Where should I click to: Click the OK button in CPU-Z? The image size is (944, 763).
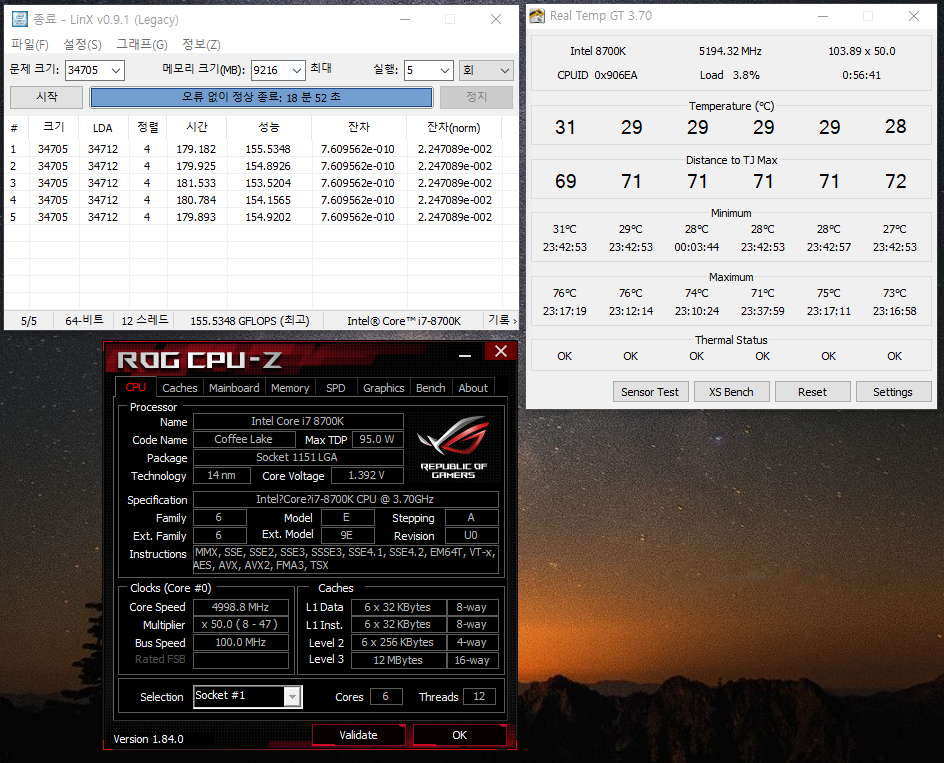[459, 735]
